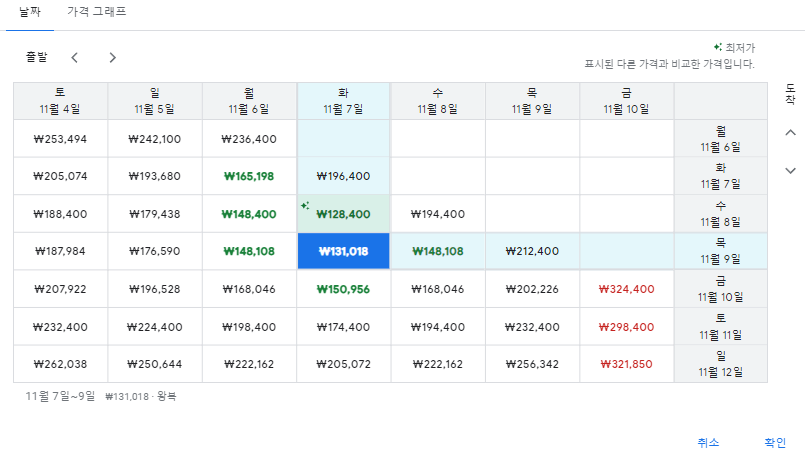Viewport: 805px width, 459px height.
Task: Select the ₩179,438 price cell
Action: pos(155,214)
